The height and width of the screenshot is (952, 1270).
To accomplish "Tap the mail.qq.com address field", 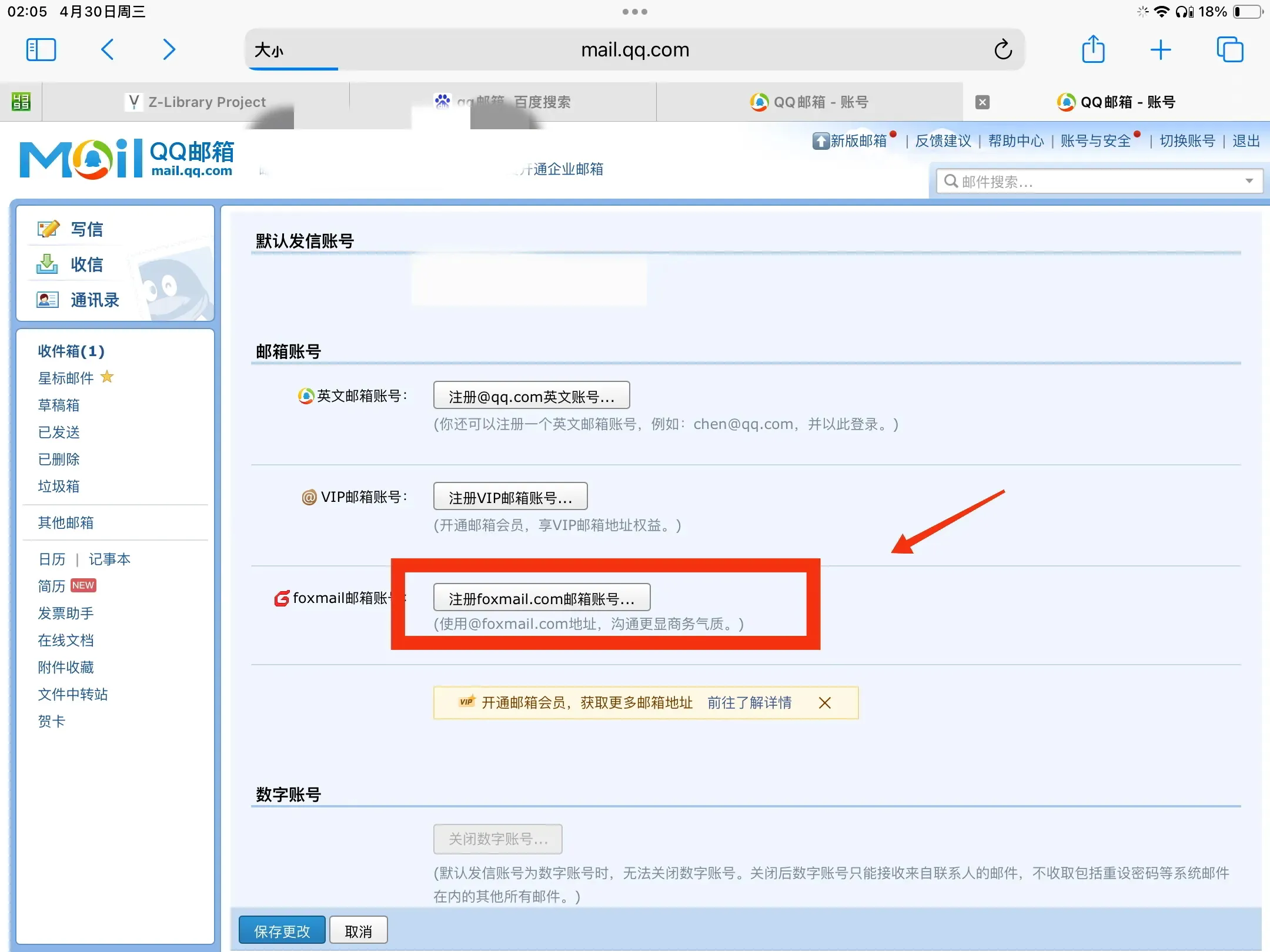I will [x=635, y=50].
